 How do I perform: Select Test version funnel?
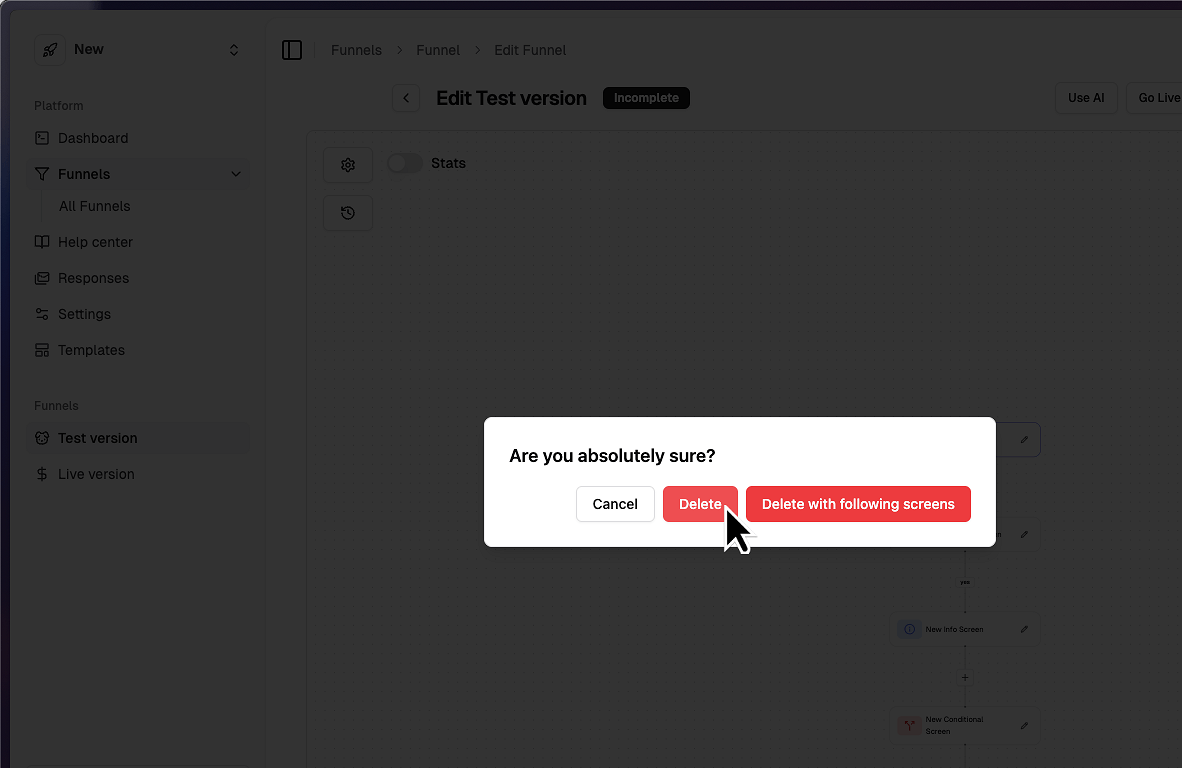139,438
